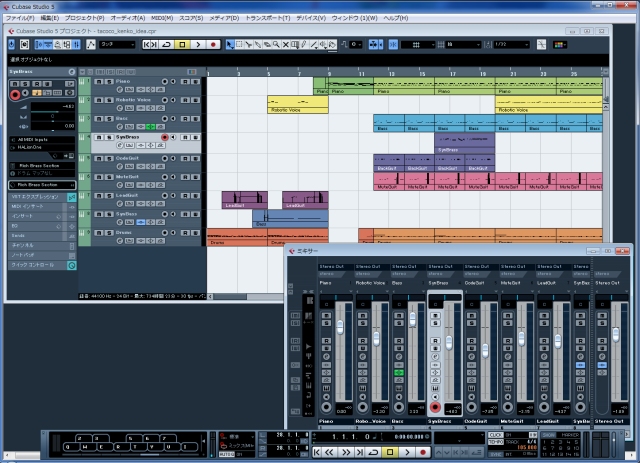Solo the Robotic Voice track

click(x=109, y=100)
